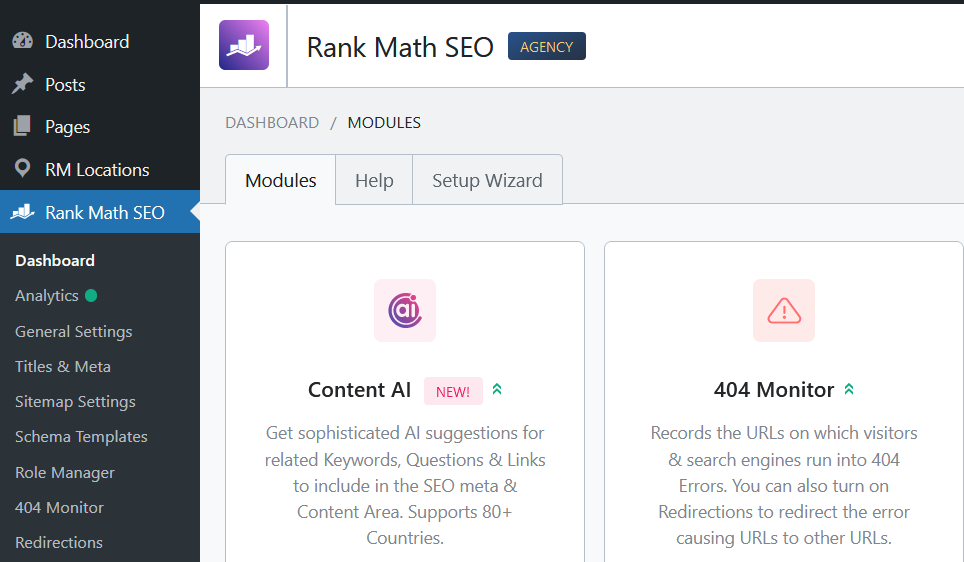Click the NEW! badge on Content AI

[453, 392]
